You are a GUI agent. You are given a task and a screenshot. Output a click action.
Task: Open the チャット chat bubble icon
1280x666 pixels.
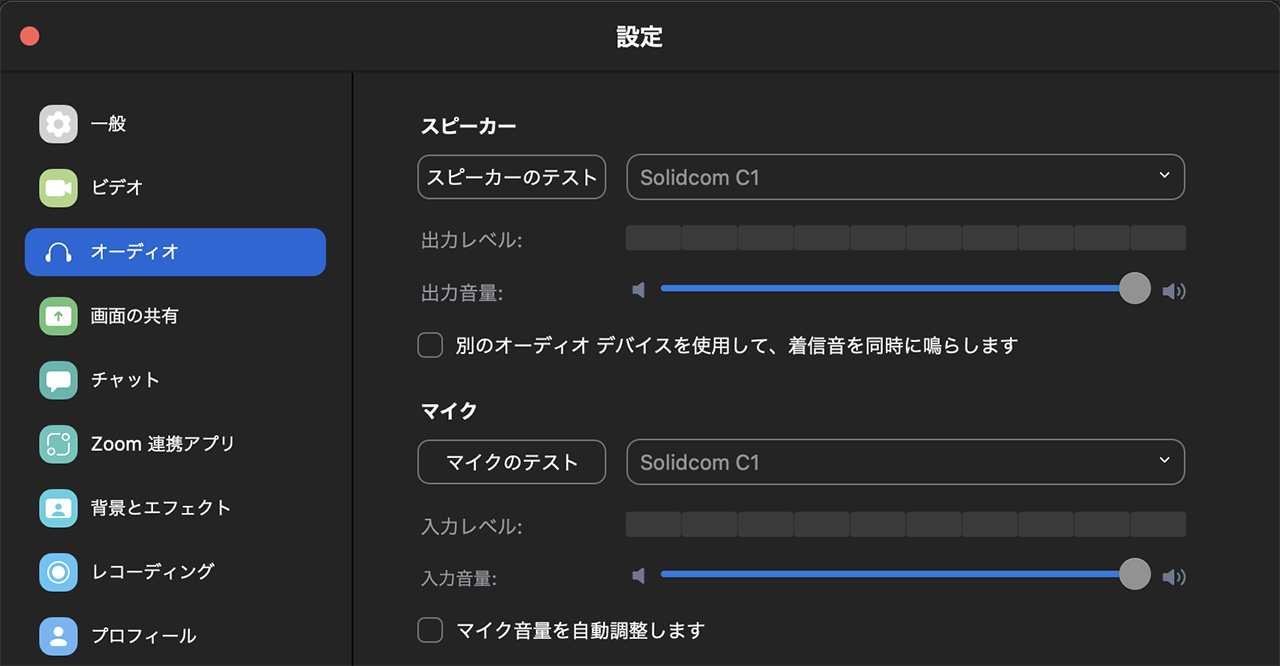58,380
